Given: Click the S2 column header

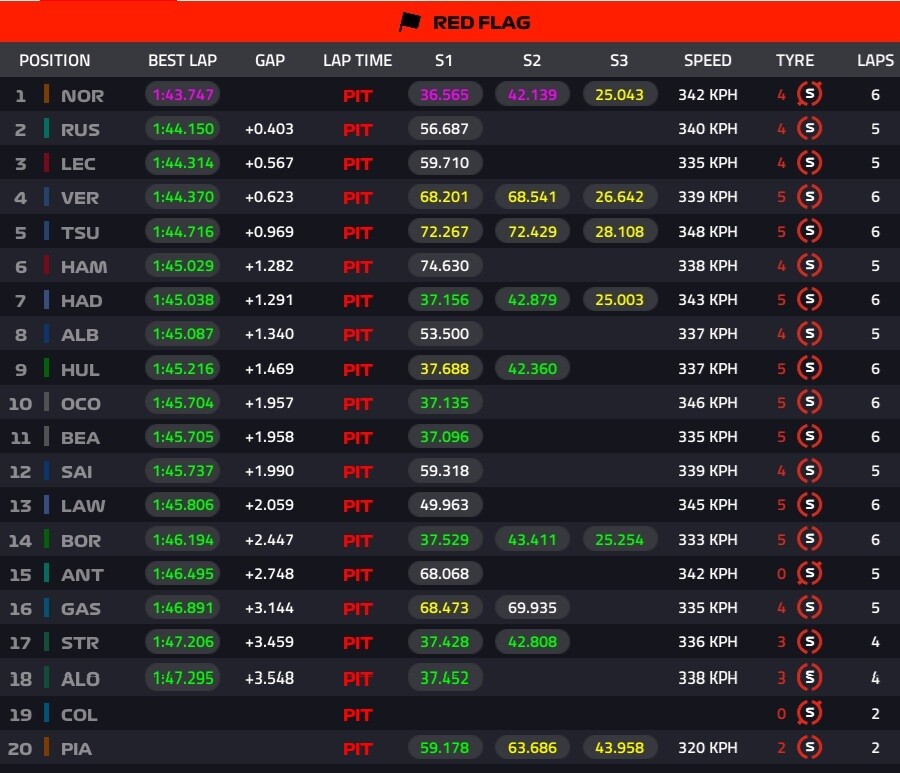Looking at the screenshot, I should point(532,60).
